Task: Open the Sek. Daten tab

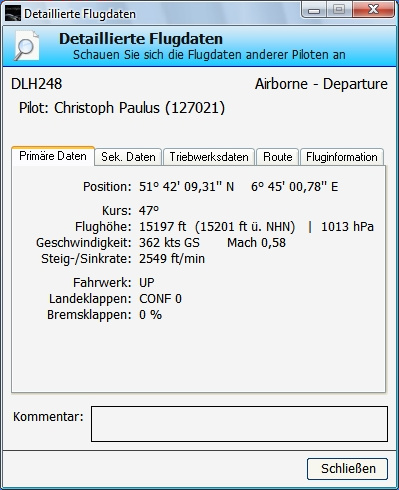Action: coord(128,157)
